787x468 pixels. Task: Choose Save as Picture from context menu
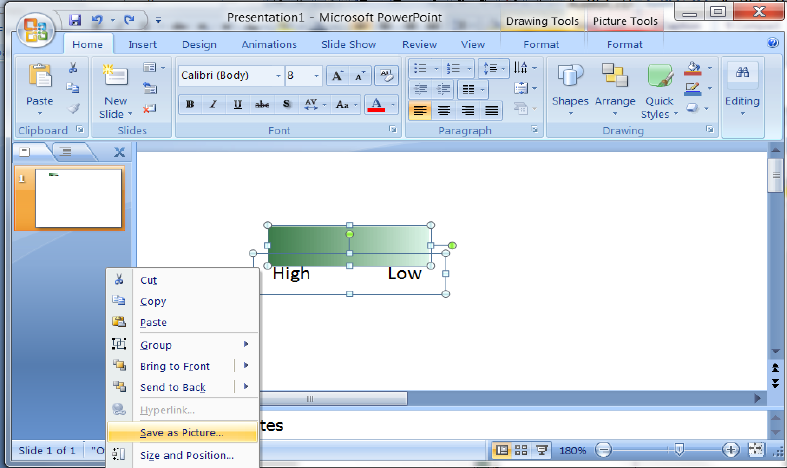pyautogui.click(x=182, y=432)
